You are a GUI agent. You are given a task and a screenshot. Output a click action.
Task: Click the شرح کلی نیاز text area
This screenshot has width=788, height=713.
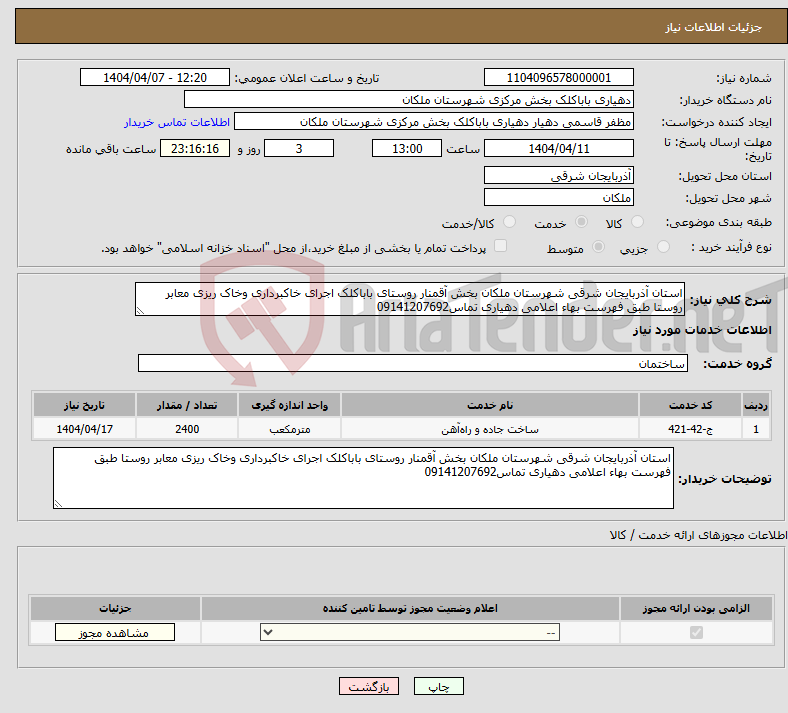click(410, 299)
